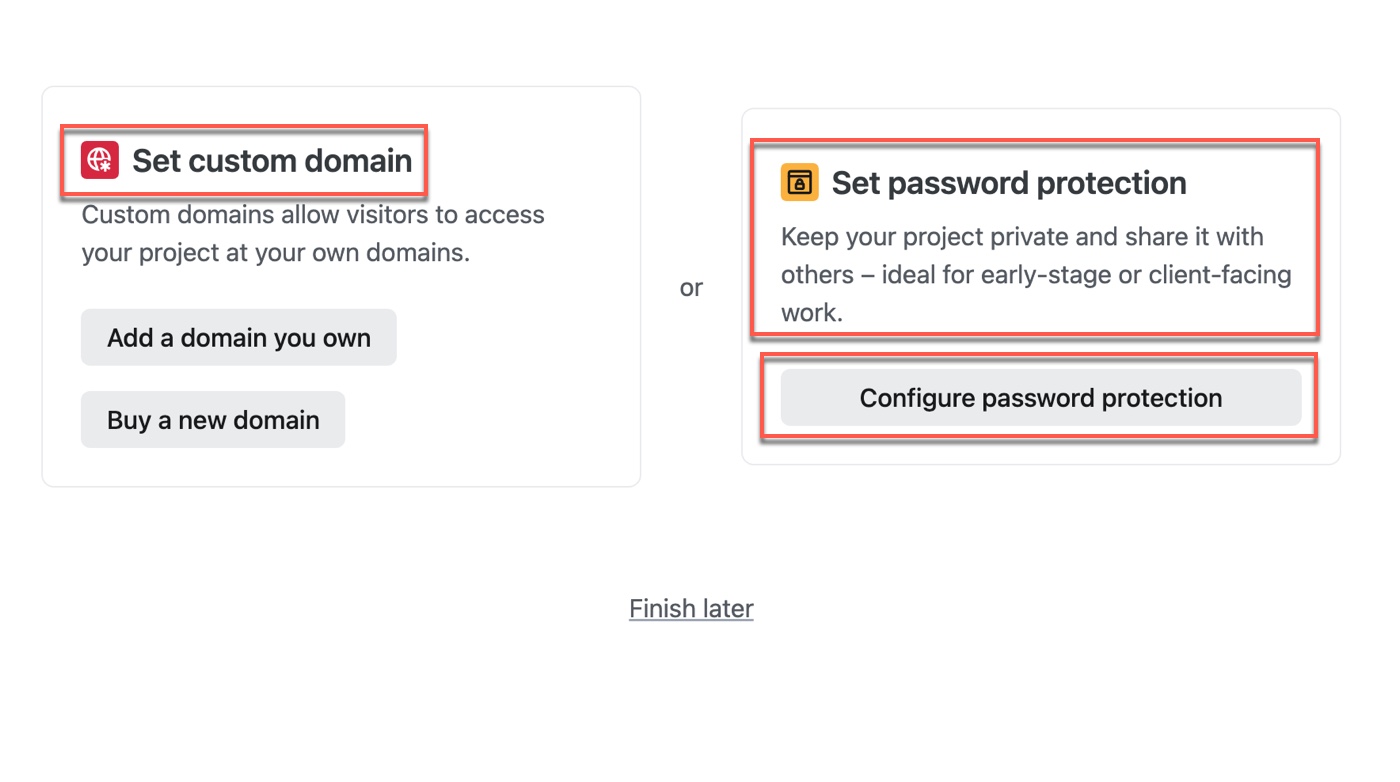Click the red globe custom domain icon
Viewport: 1400px width, 782px height.
click(x=100, y=160)
